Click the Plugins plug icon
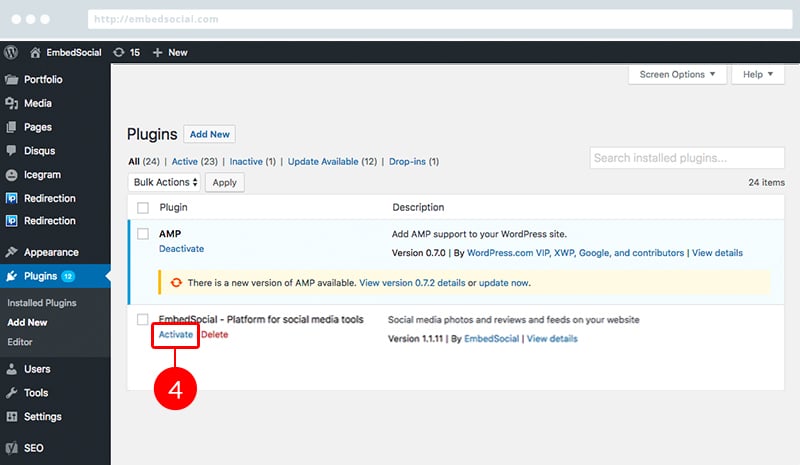Image resolution: width=800 pixels, height=465 pixels. 11,276
